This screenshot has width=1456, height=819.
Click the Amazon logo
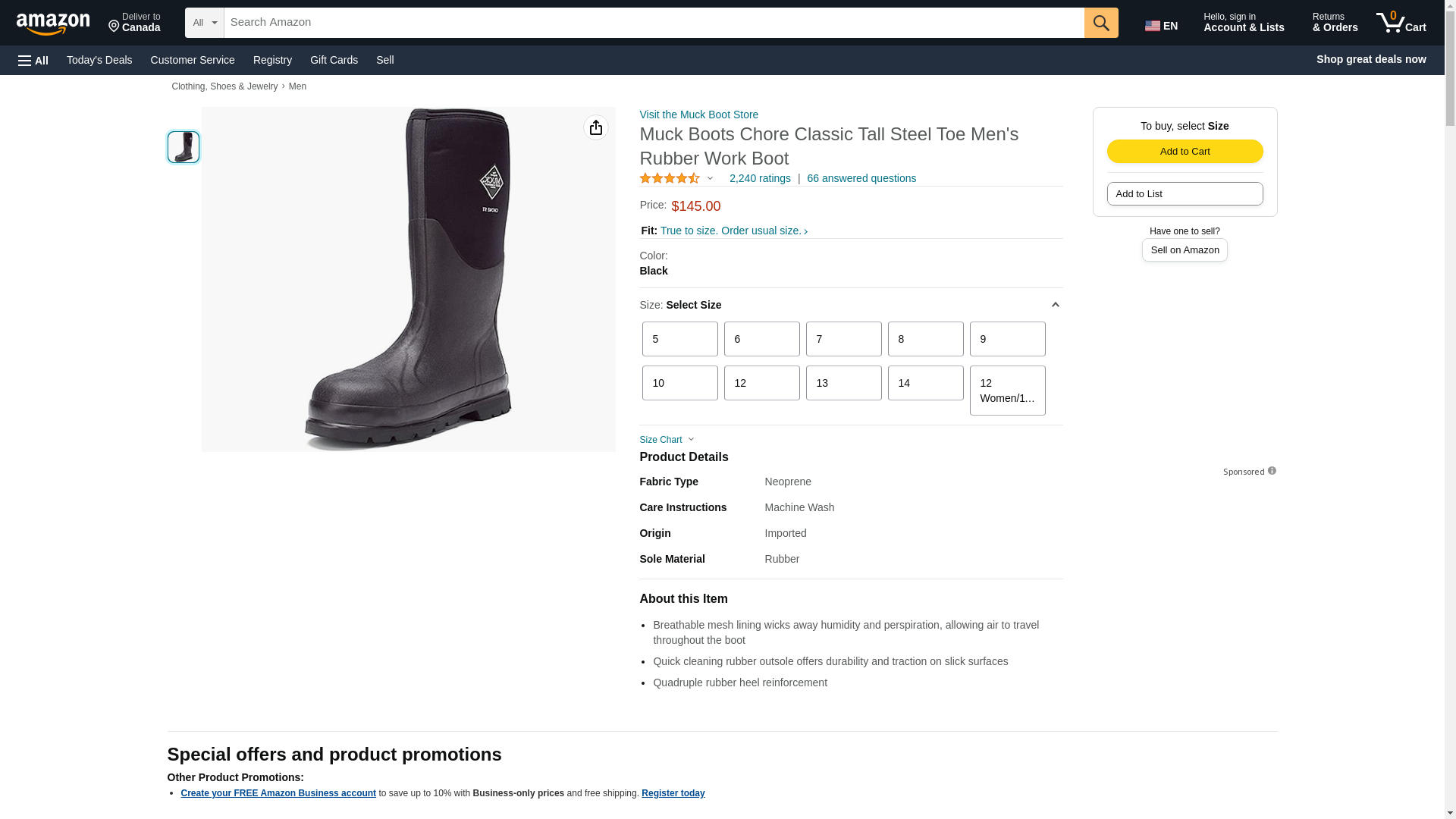pos(53,24)
